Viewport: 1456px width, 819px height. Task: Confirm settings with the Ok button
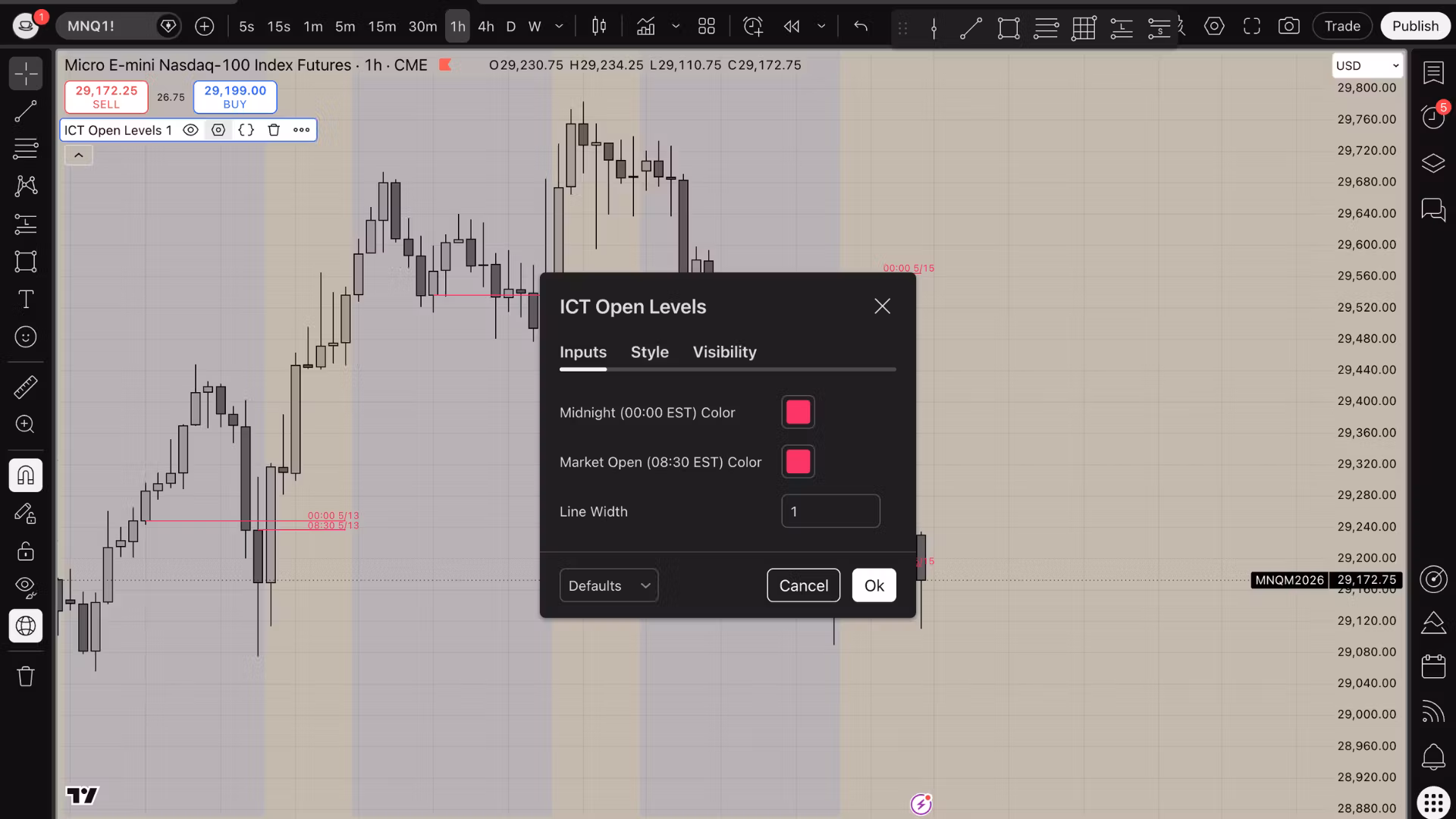[x=874, y=585]
